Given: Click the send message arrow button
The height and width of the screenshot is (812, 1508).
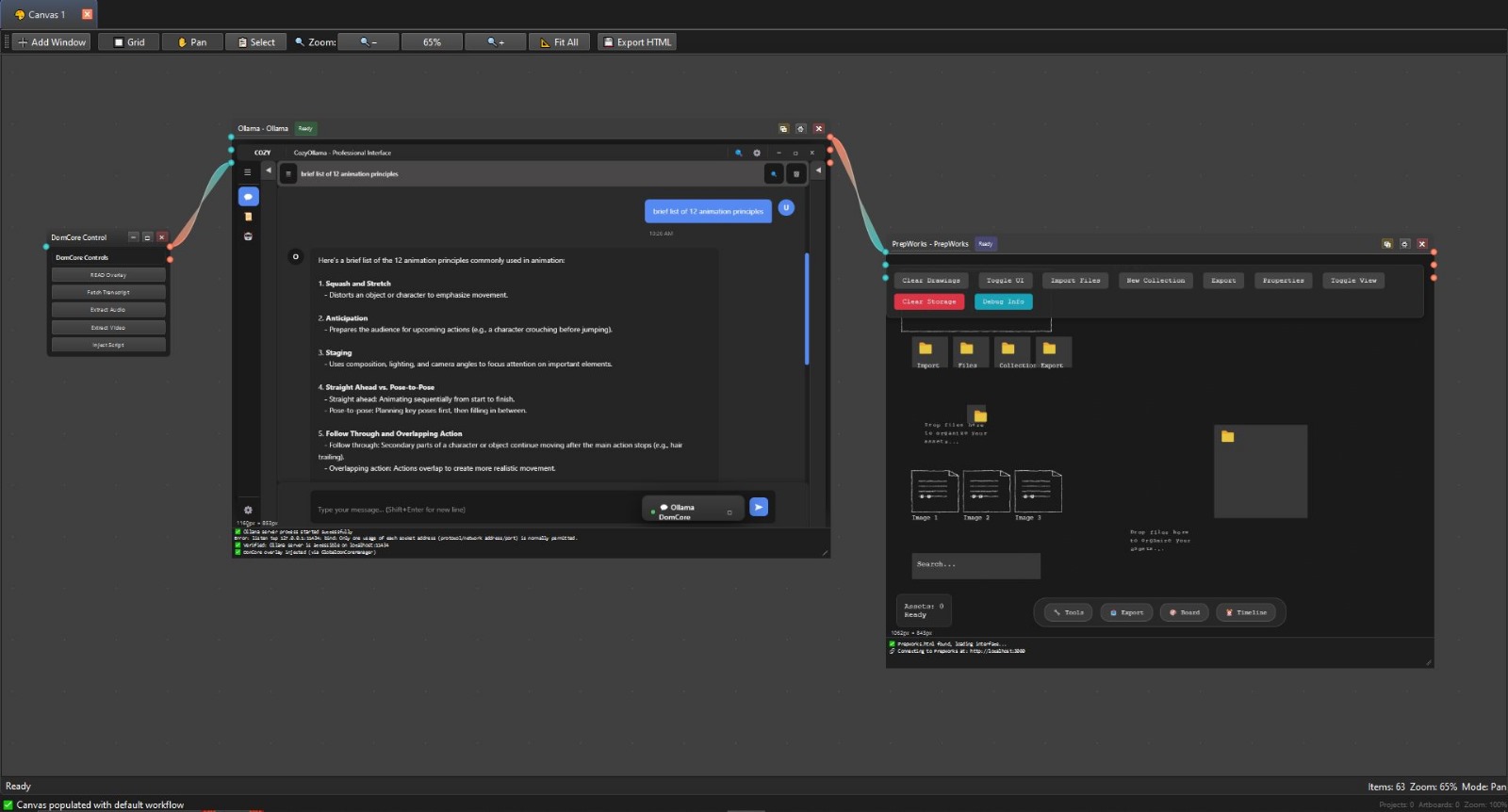Looking at the screenshot, I should tap(759, 508).
